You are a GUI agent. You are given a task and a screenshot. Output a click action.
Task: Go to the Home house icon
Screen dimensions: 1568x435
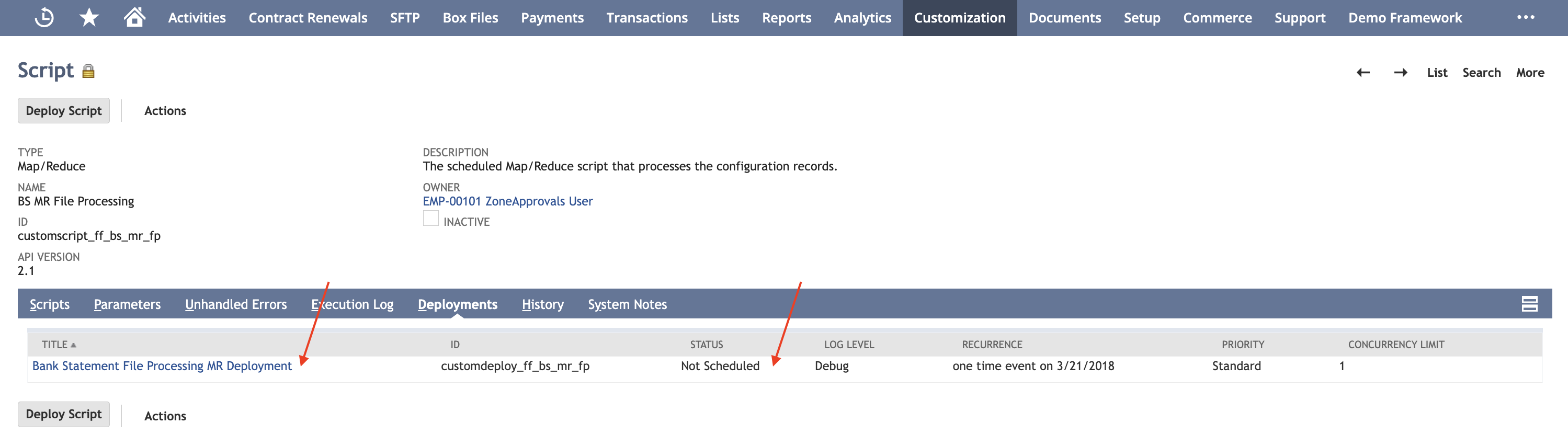point(134,17)
